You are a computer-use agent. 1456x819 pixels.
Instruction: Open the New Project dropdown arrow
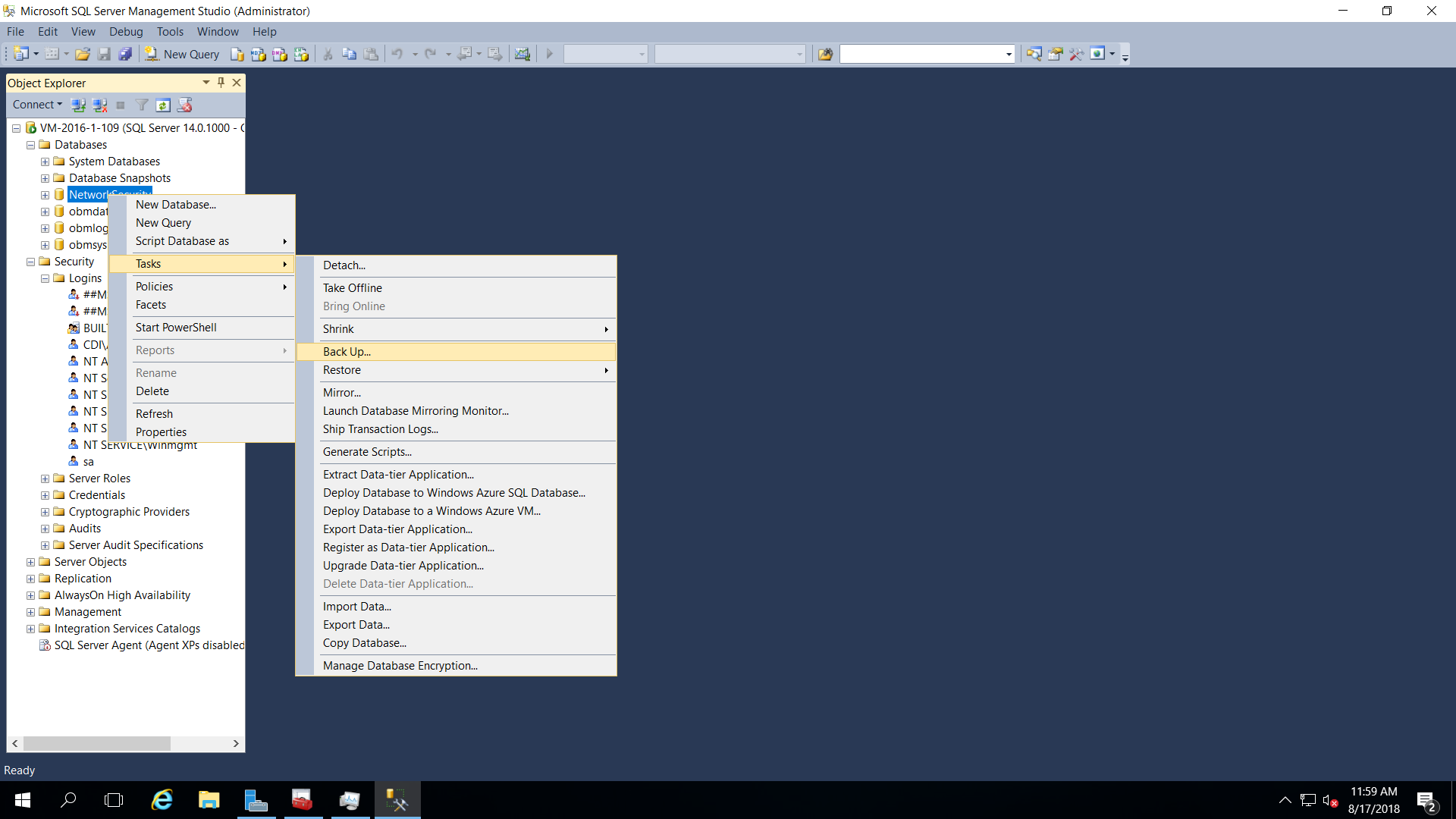pos(36,54)
